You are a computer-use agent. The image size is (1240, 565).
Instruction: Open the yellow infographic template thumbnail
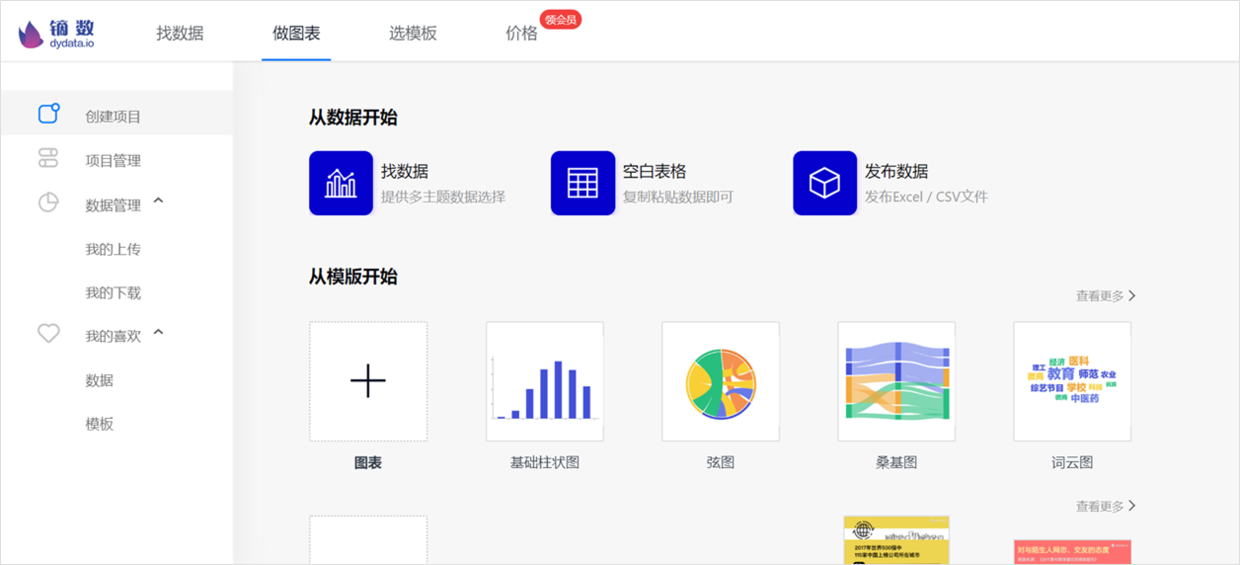click(896, 540)
